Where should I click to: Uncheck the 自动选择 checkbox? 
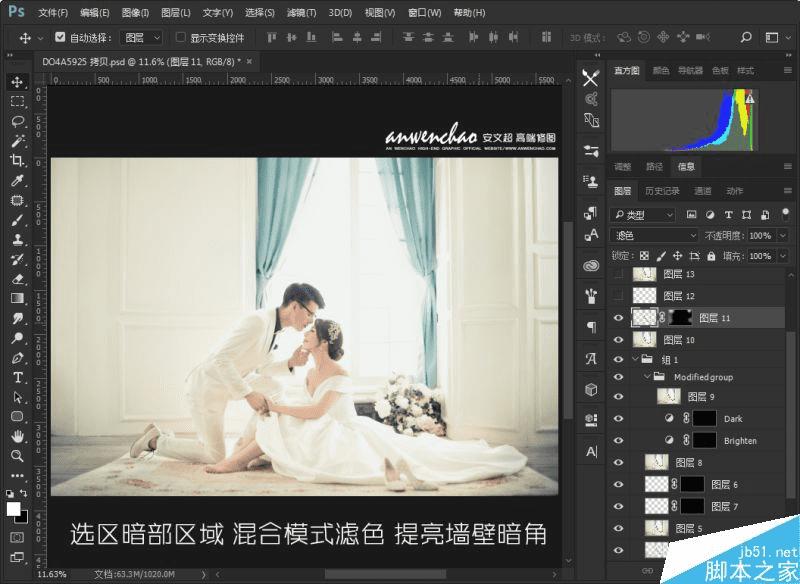[x=60, y=37]
